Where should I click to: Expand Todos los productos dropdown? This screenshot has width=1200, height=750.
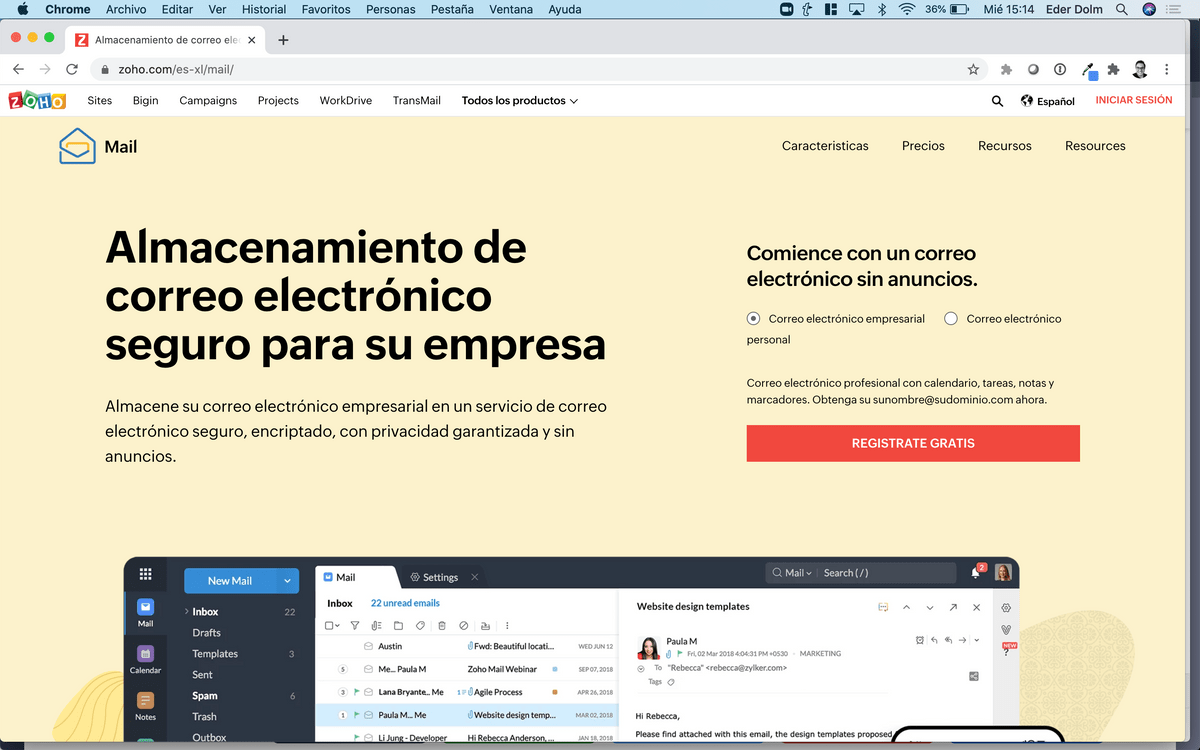(520, 101)
